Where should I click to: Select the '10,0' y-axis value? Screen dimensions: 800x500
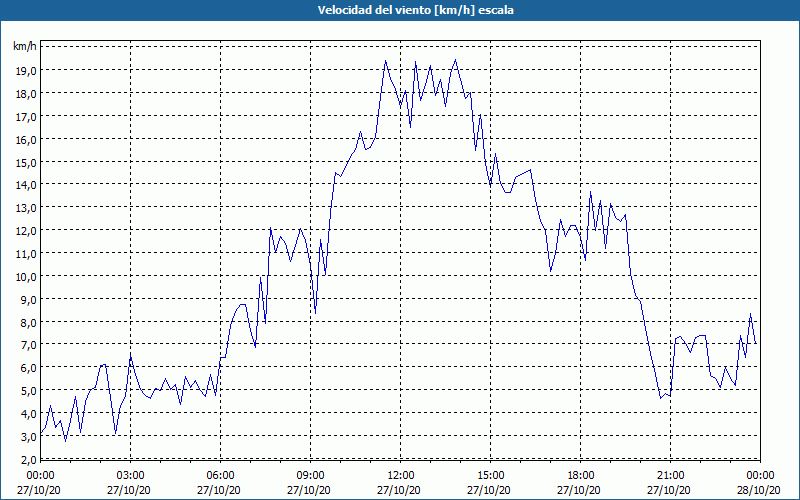coord(26,277)
